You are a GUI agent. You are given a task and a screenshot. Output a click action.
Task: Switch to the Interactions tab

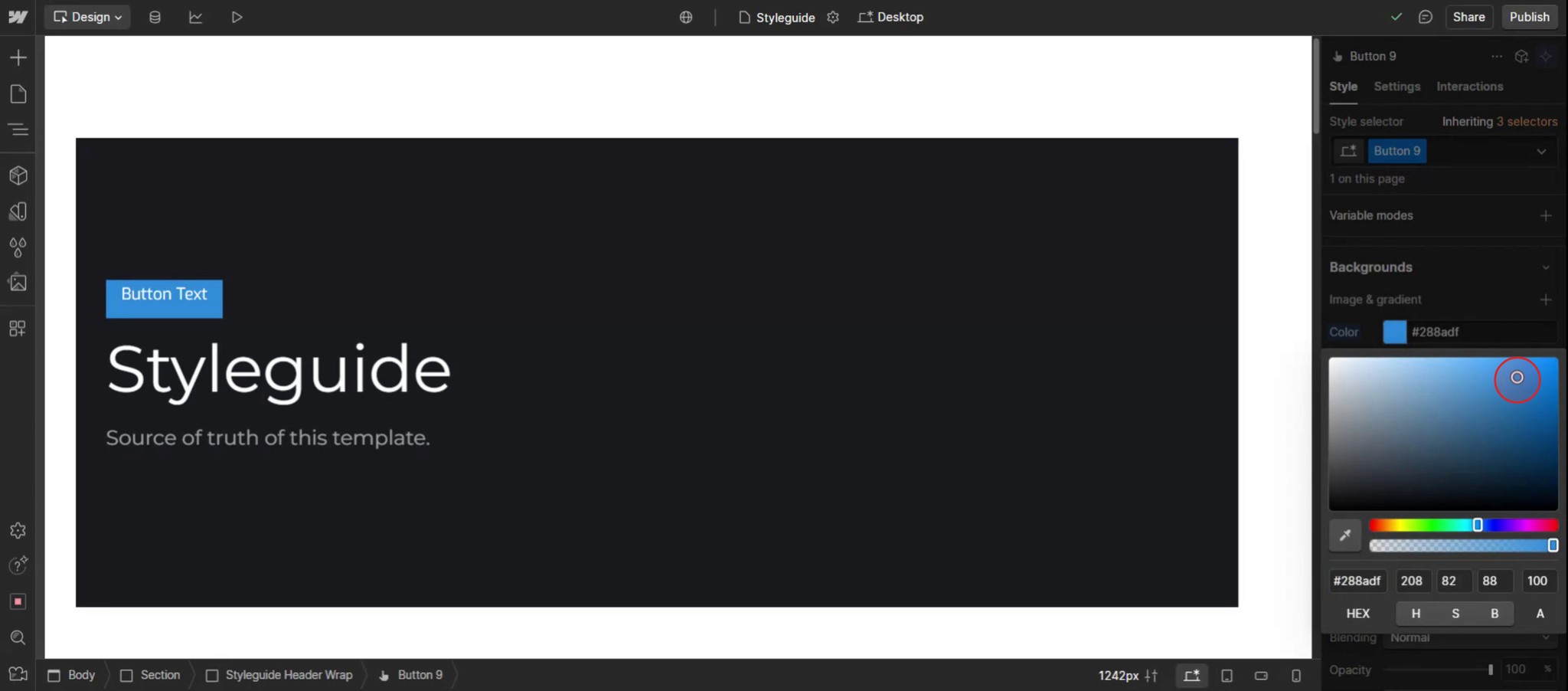pos(1468,87)
